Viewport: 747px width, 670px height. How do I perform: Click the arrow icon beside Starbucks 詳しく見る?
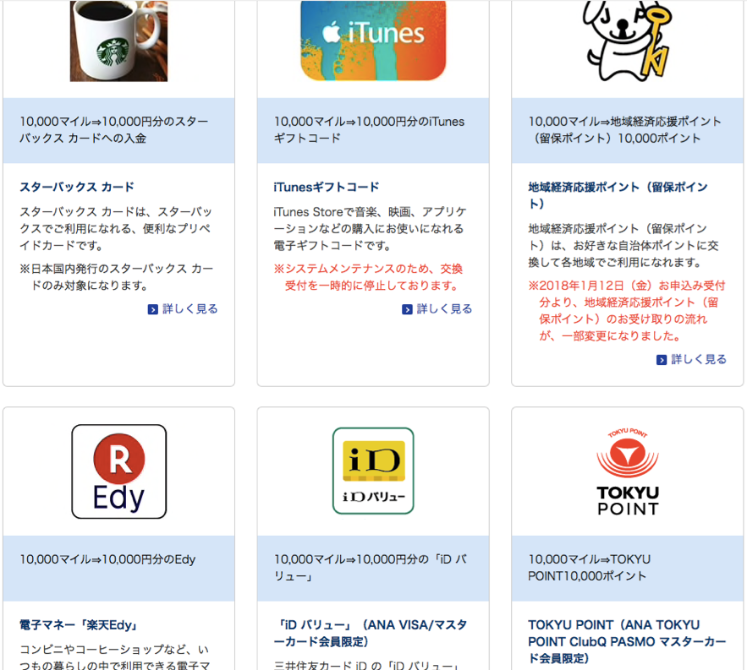(x=152, y=310)
